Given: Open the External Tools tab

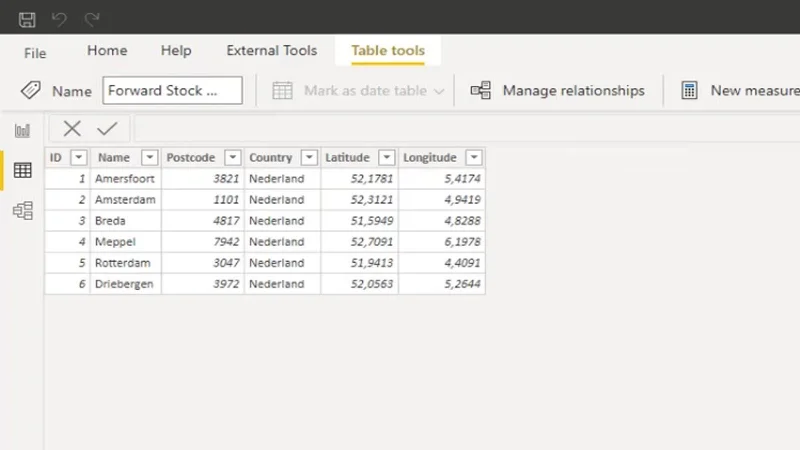Looking at the screenshot, I should (271, 51).
